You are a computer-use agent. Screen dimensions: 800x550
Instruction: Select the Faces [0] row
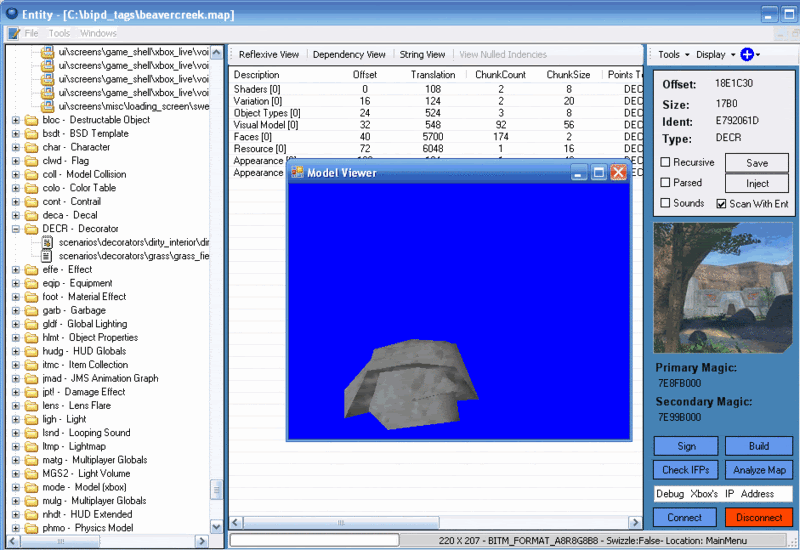[436, 137]
